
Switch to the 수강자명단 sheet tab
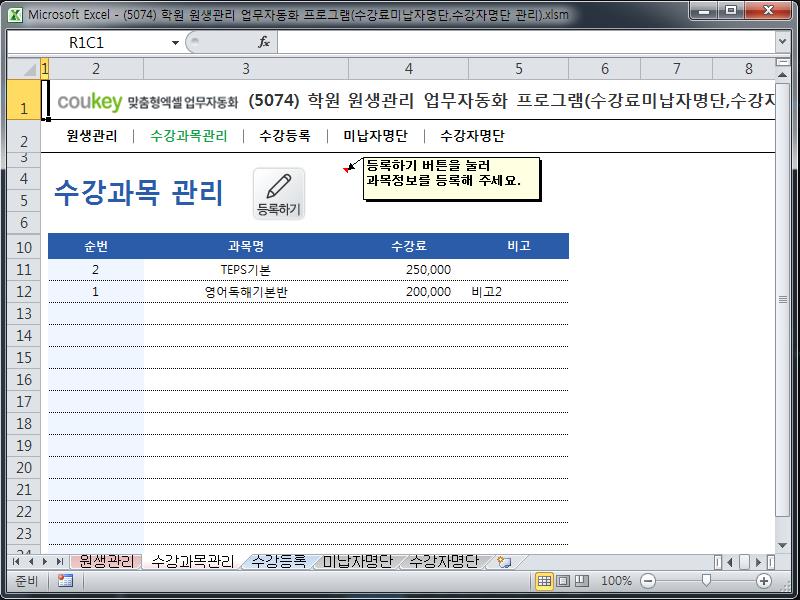click(444, 562)
